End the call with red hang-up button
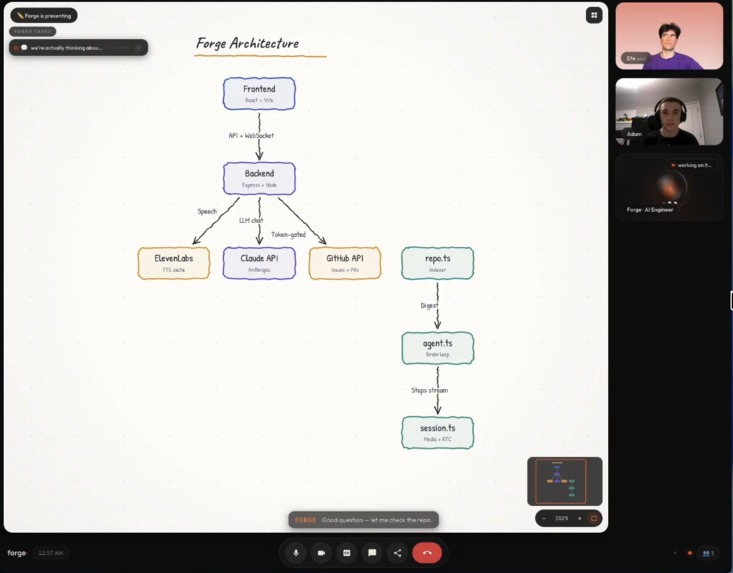This screenshot has height=573, width=733. tap(427, 553)
